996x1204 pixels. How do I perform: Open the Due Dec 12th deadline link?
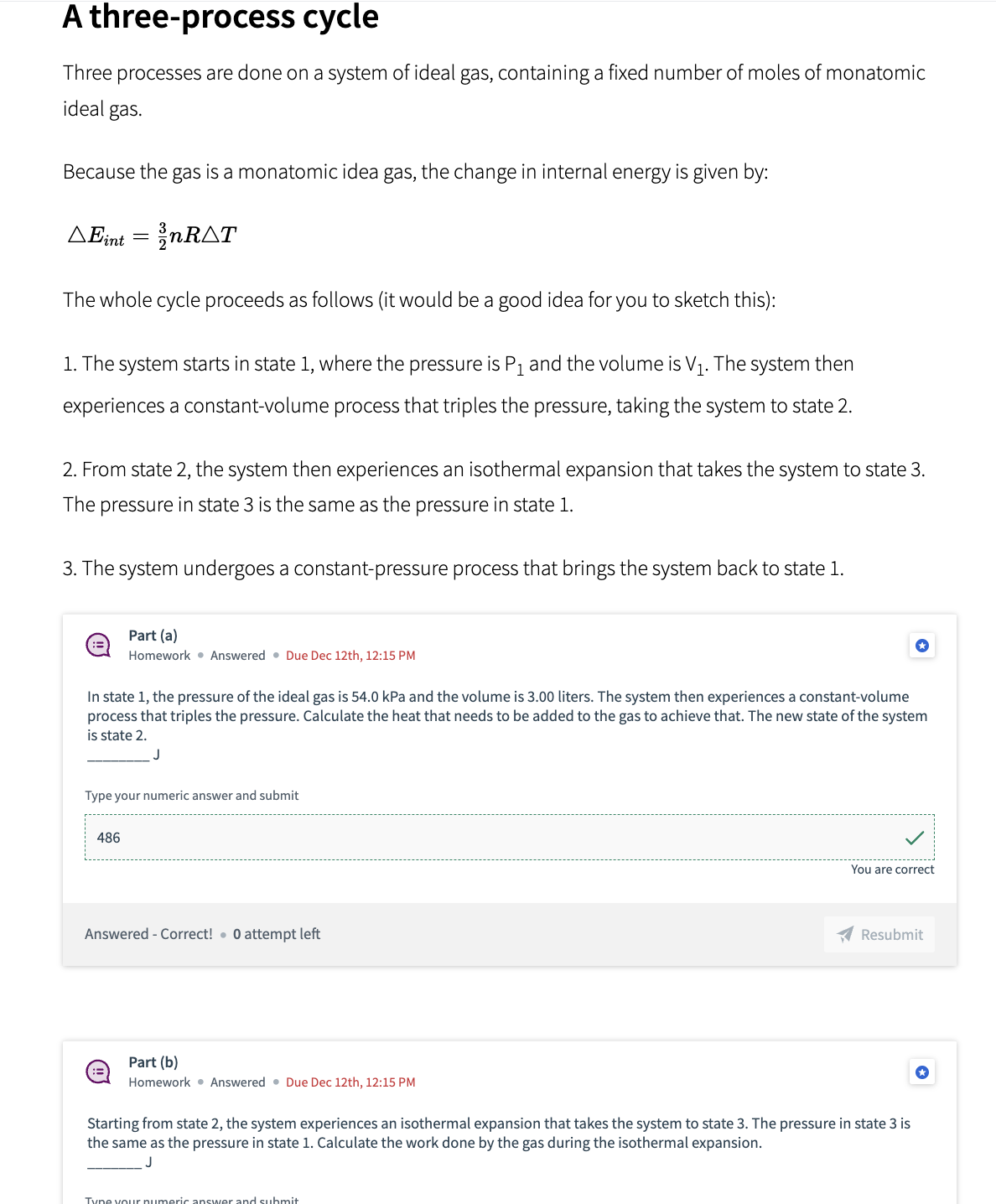(x=350, y=655)
